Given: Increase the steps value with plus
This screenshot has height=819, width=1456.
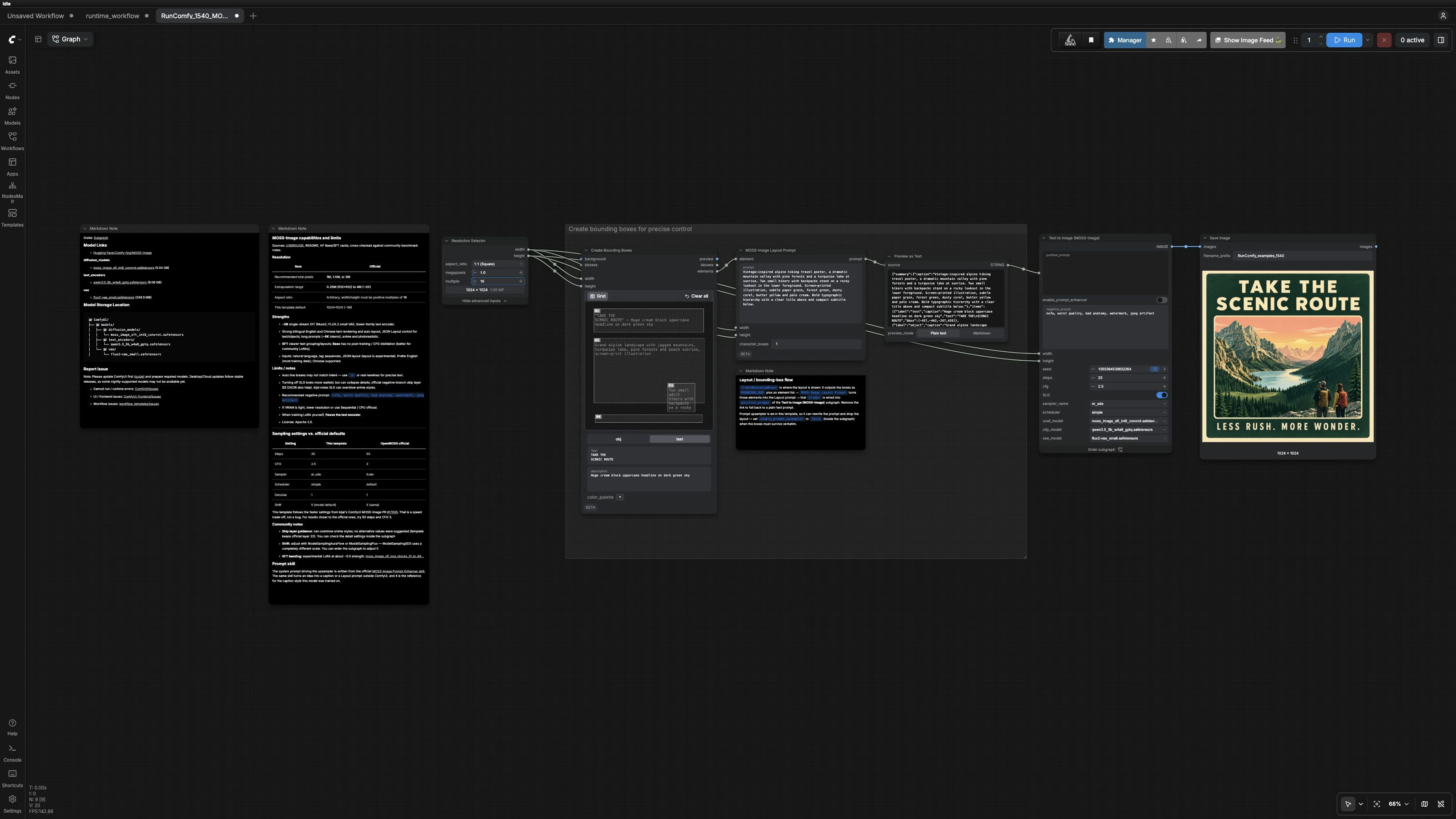Looking at the screenshot, I should pyautogui.click(x=1164, y=378).
